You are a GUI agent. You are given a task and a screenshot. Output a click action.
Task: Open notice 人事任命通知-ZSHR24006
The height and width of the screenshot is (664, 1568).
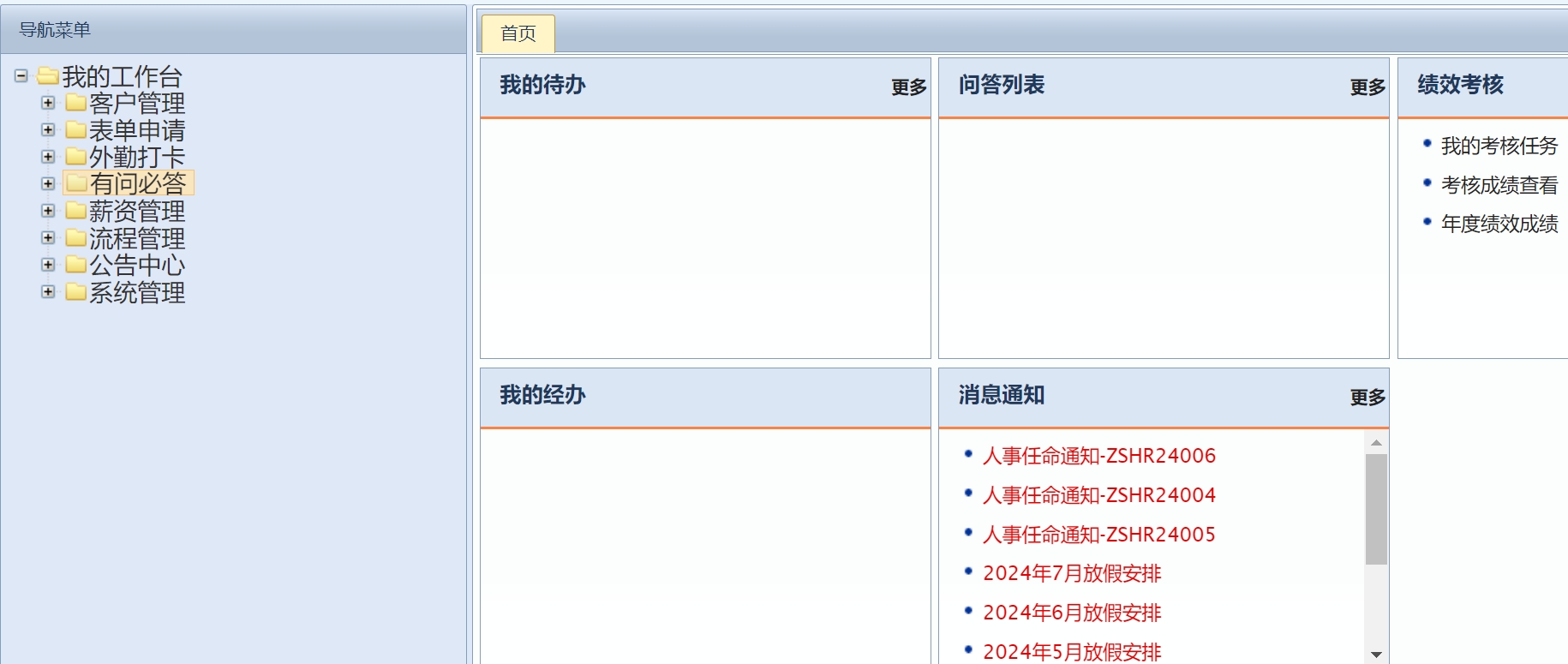click(x=1099, y=456)
